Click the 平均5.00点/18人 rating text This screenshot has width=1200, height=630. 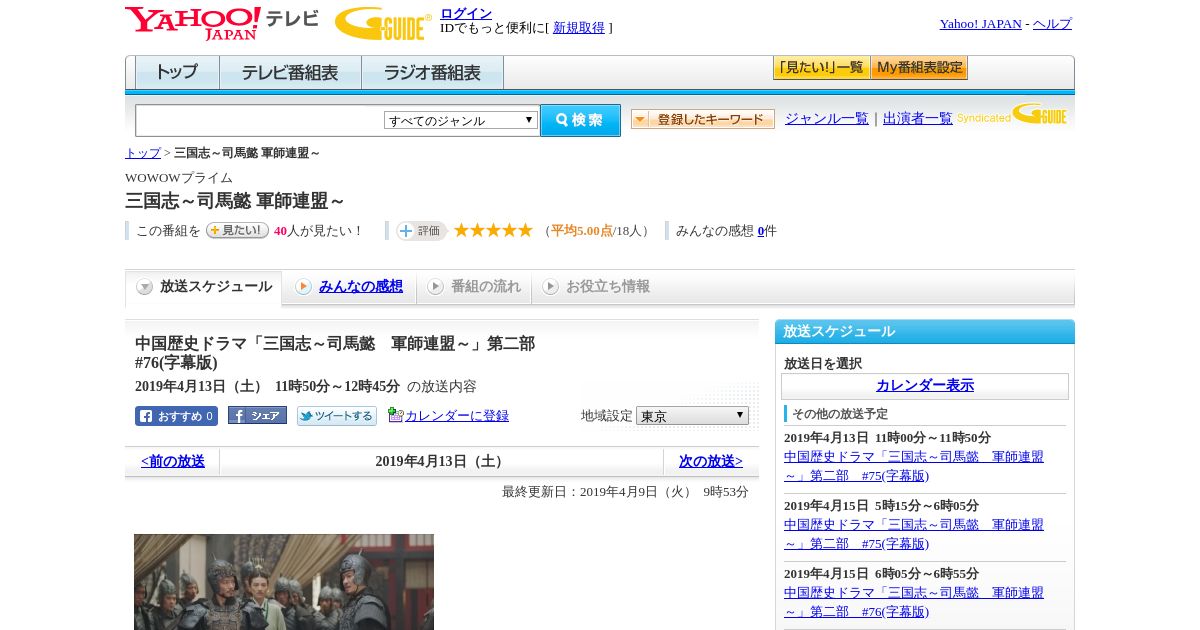(x=599, y=231)
